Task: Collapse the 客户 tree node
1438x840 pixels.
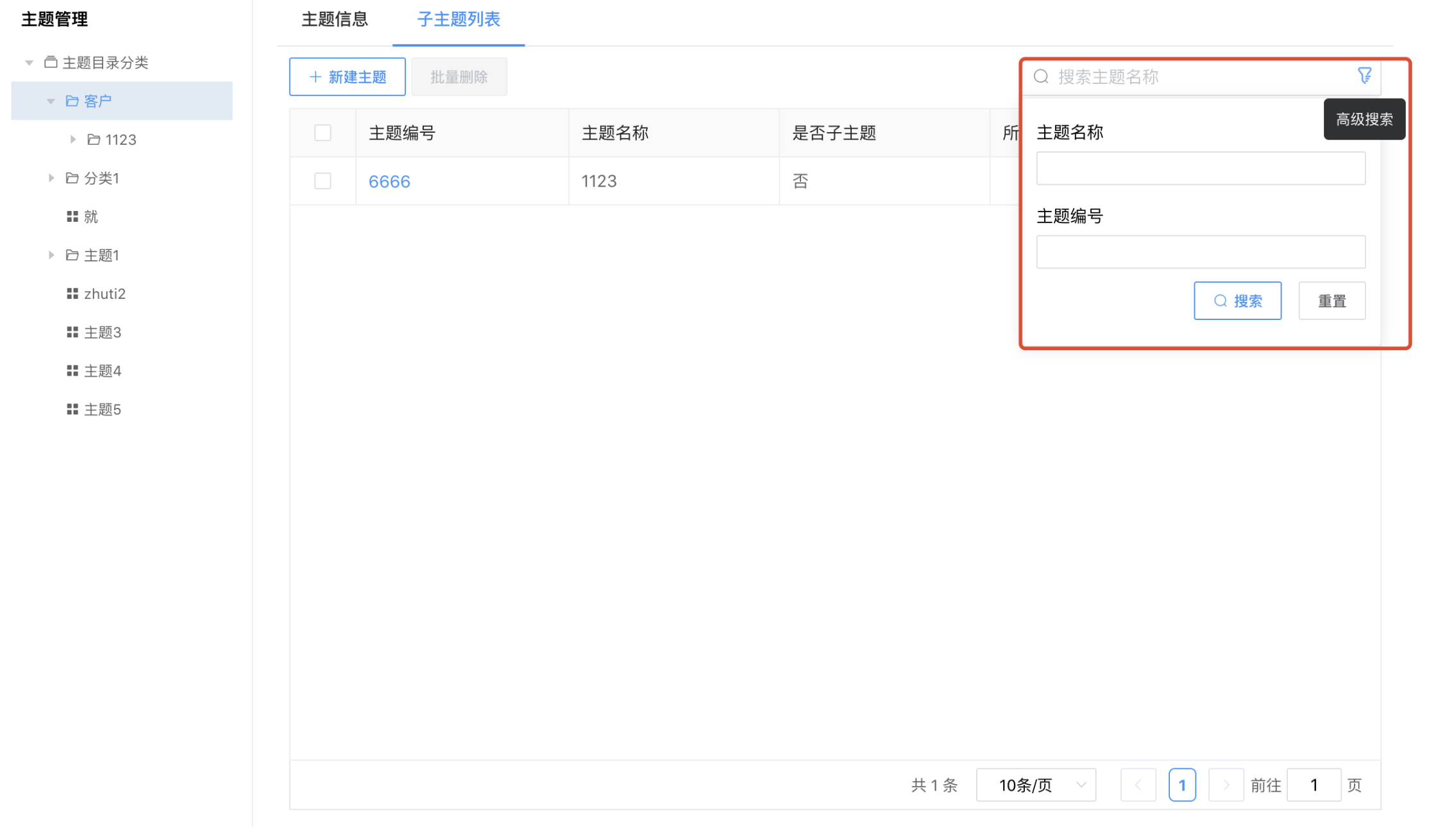Action: [x=51, y=101]
